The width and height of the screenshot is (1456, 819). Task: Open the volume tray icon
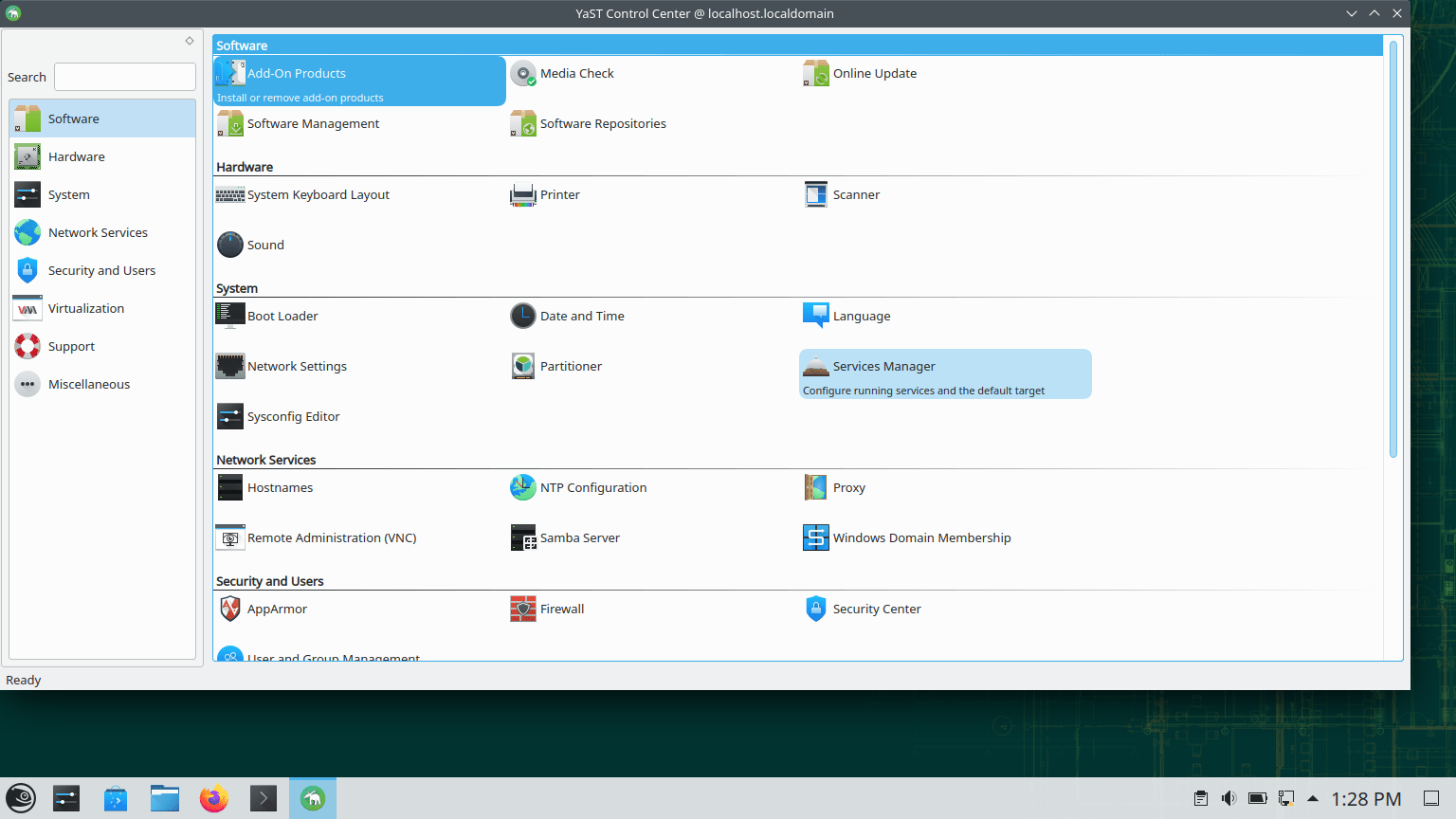(1229, 798)
